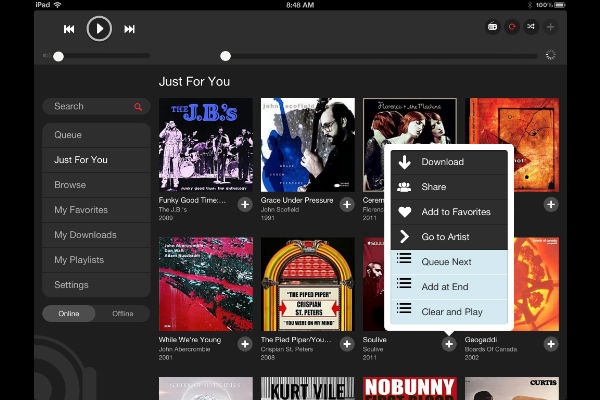This screenshot has width=600, height=400.
Task: Click the loading spinner icon
Action: pyautogui.click(x=550, y=55)
